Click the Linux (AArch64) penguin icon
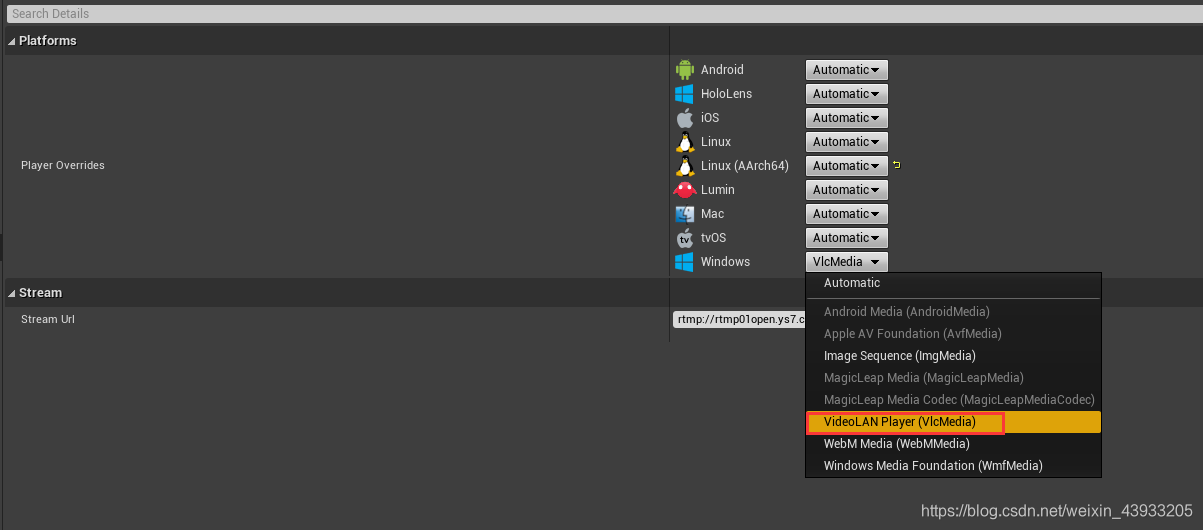Image resolution: width=1203 pixels, height=530 pixels. coord(684,166)
